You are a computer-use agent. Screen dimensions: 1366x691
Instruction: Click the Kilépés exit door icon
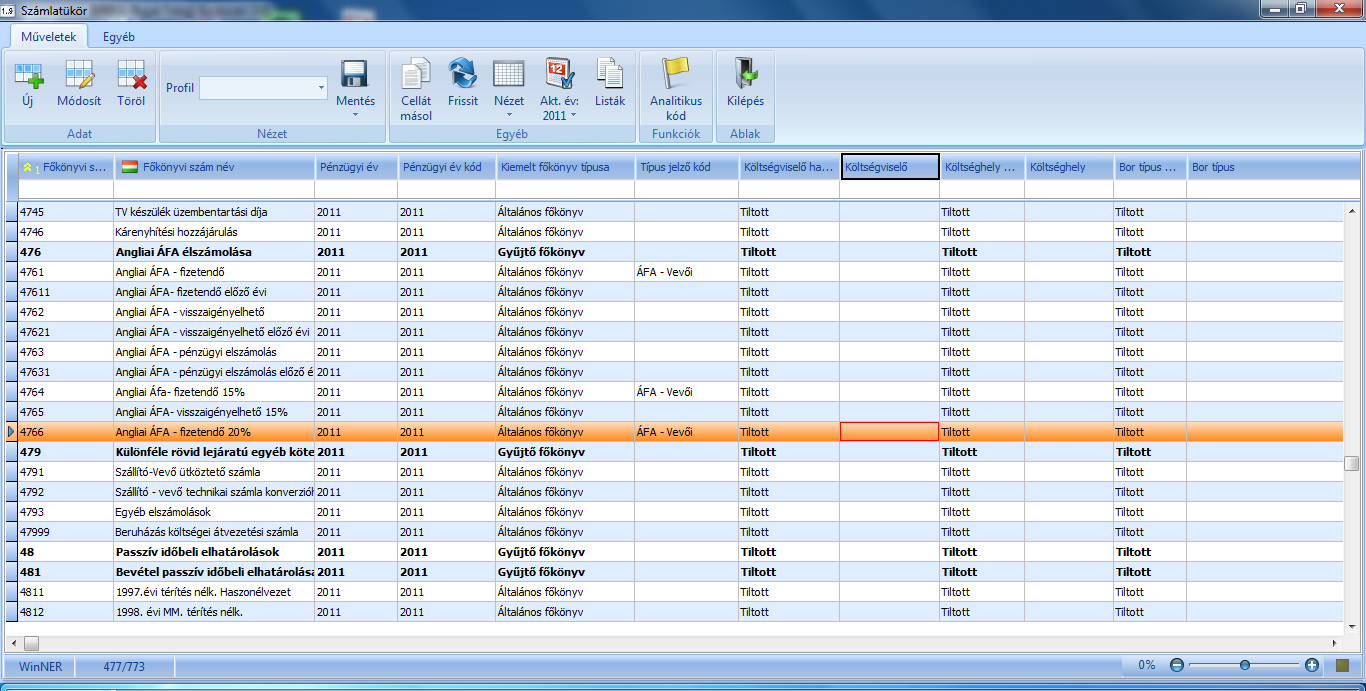click(745, 74)
